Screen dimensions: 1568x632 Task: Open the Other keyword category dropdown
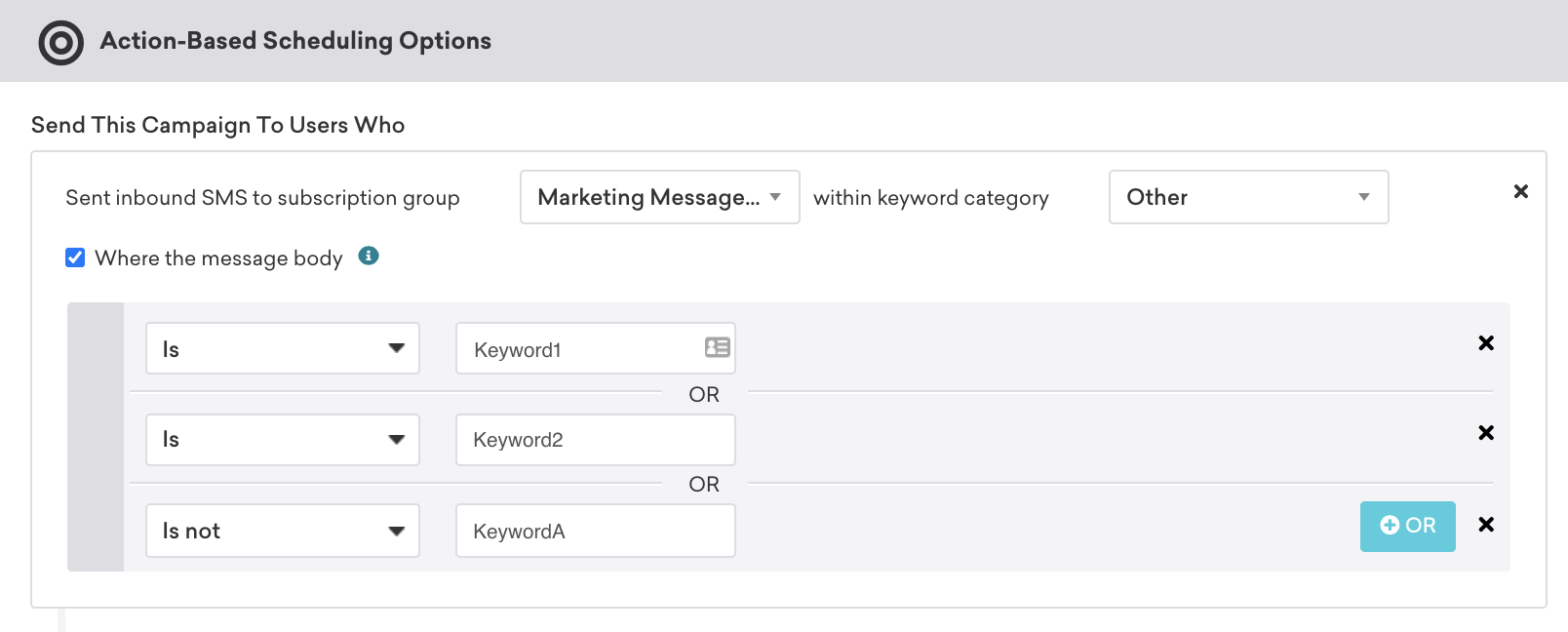1248,197
